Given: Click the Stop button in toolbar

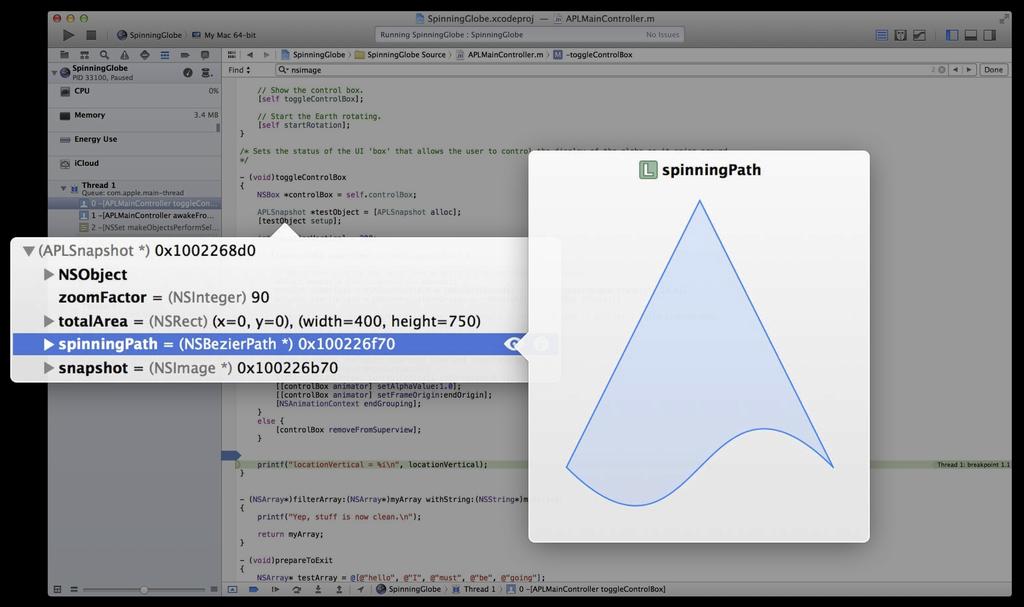Looking at the screenshot, I should tap(91, 35).
